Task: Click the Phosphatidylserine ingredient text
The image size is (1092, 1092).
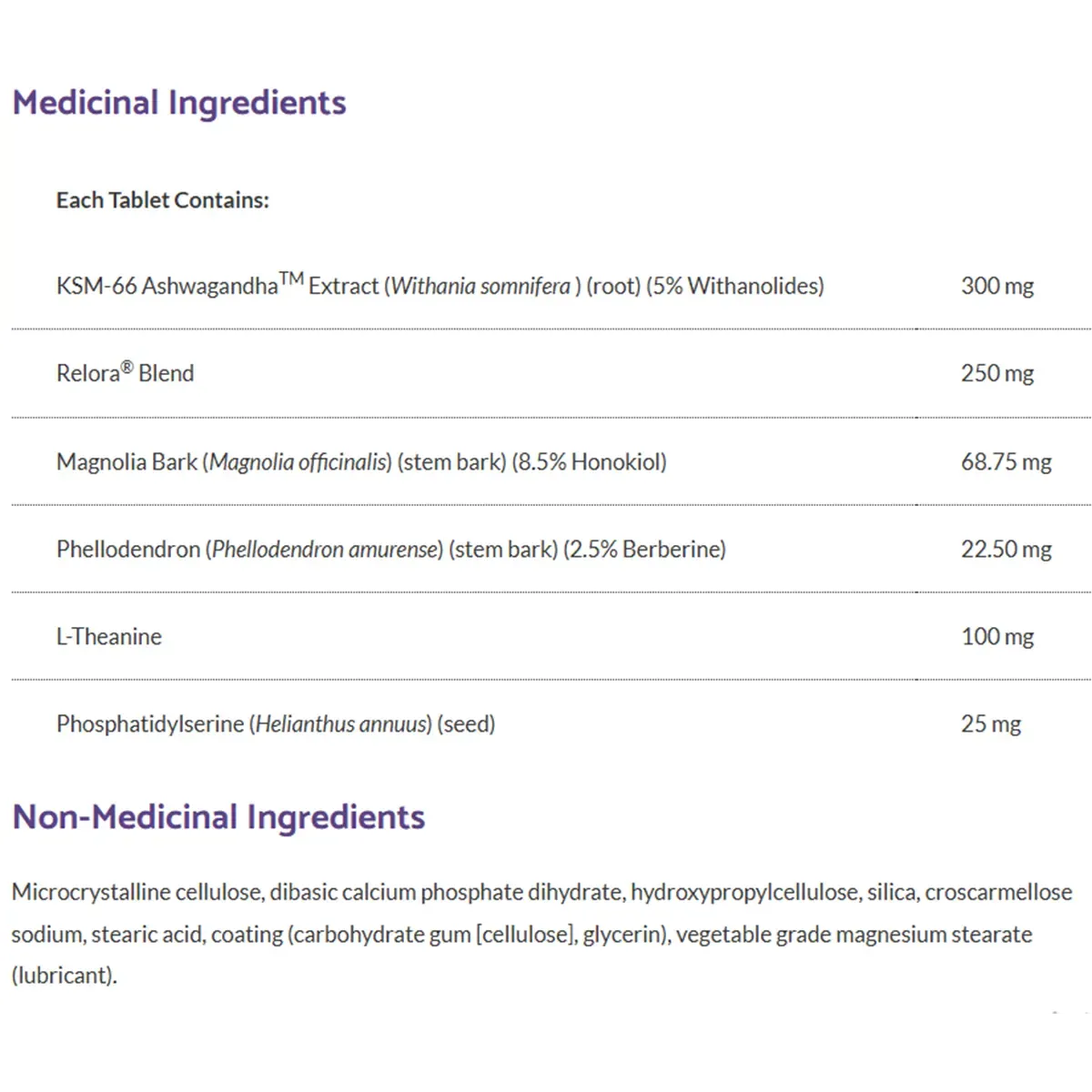Action: 276,724
